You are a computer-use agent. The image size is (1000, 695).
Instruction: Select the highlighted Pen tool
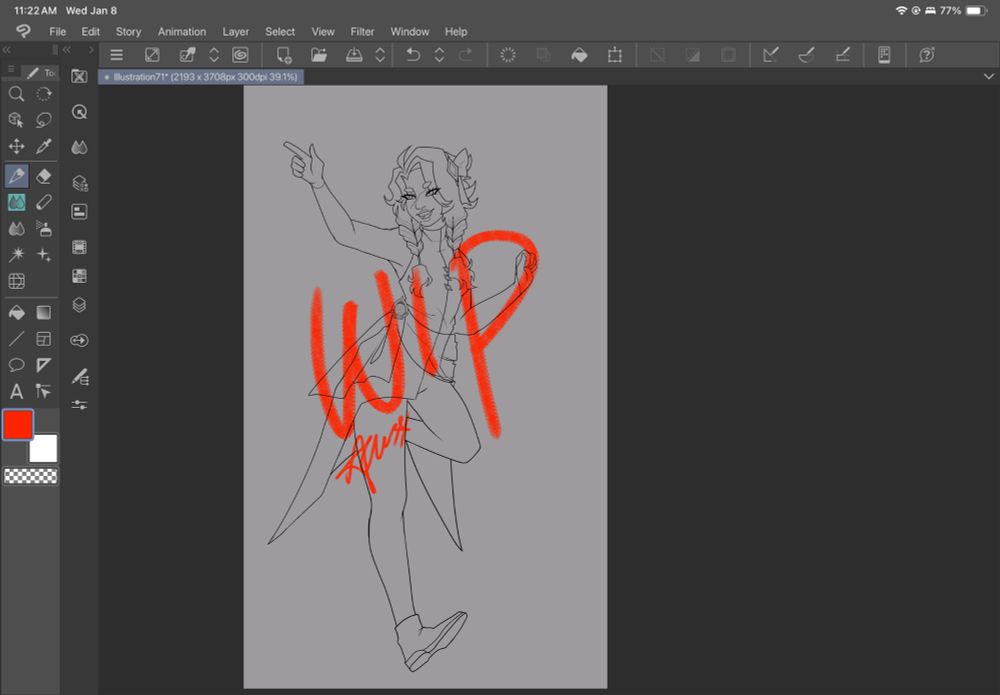[17, 176]
